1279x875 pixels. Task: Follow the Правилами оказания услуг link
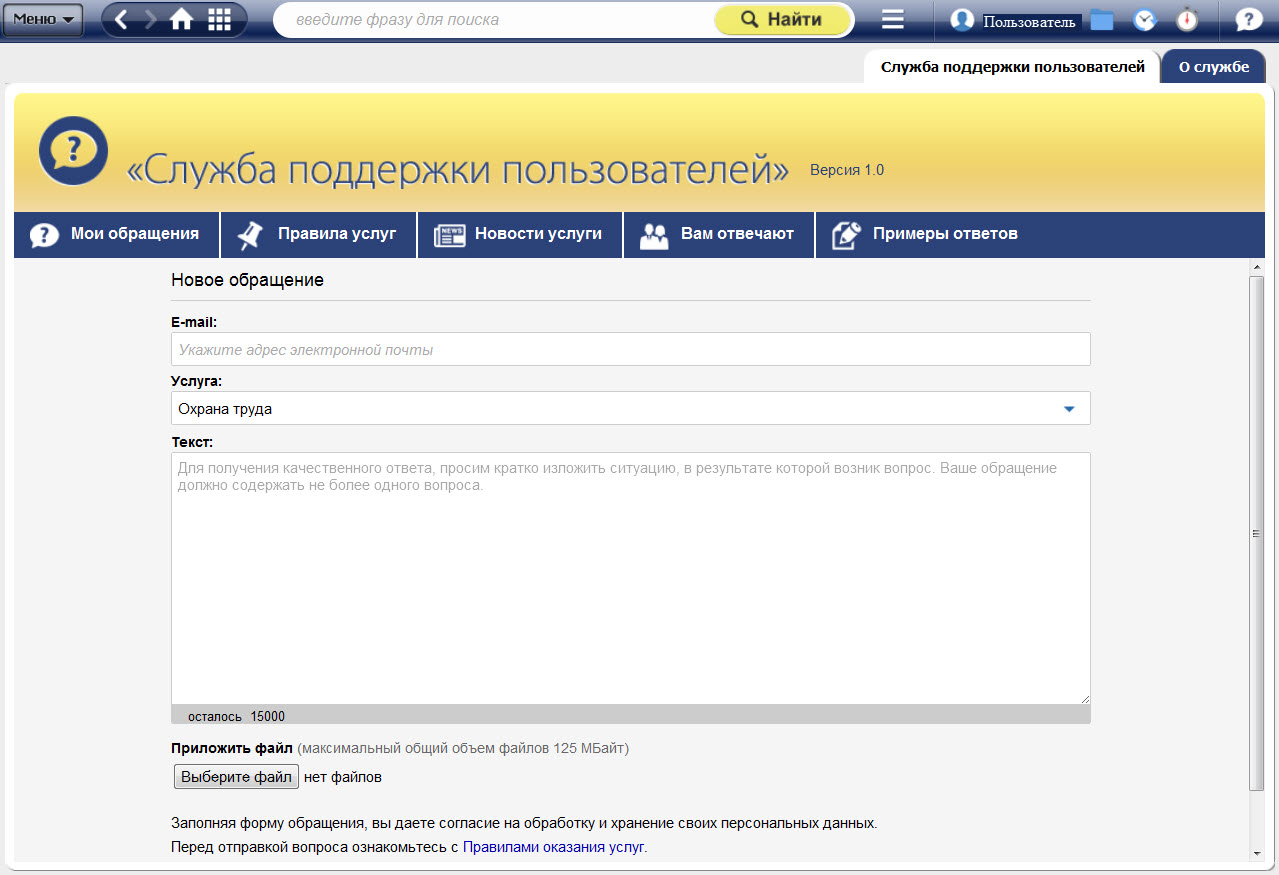click(553, 847)
